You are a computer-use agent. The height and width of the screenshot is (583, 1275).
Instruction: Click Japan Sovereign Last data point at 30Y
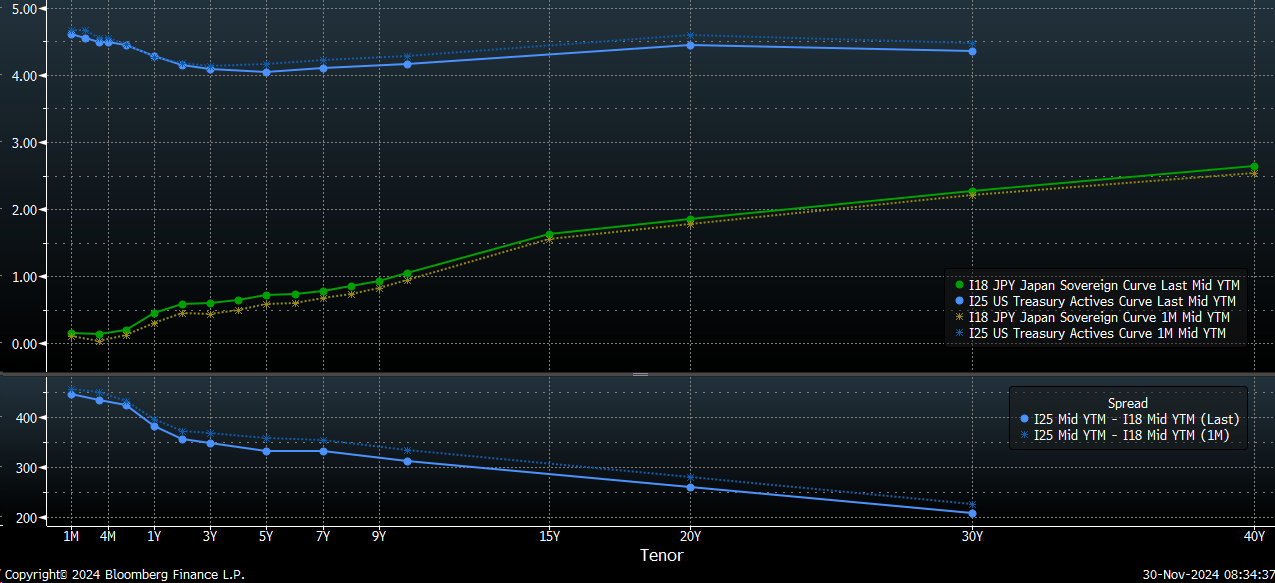[972, 192]
